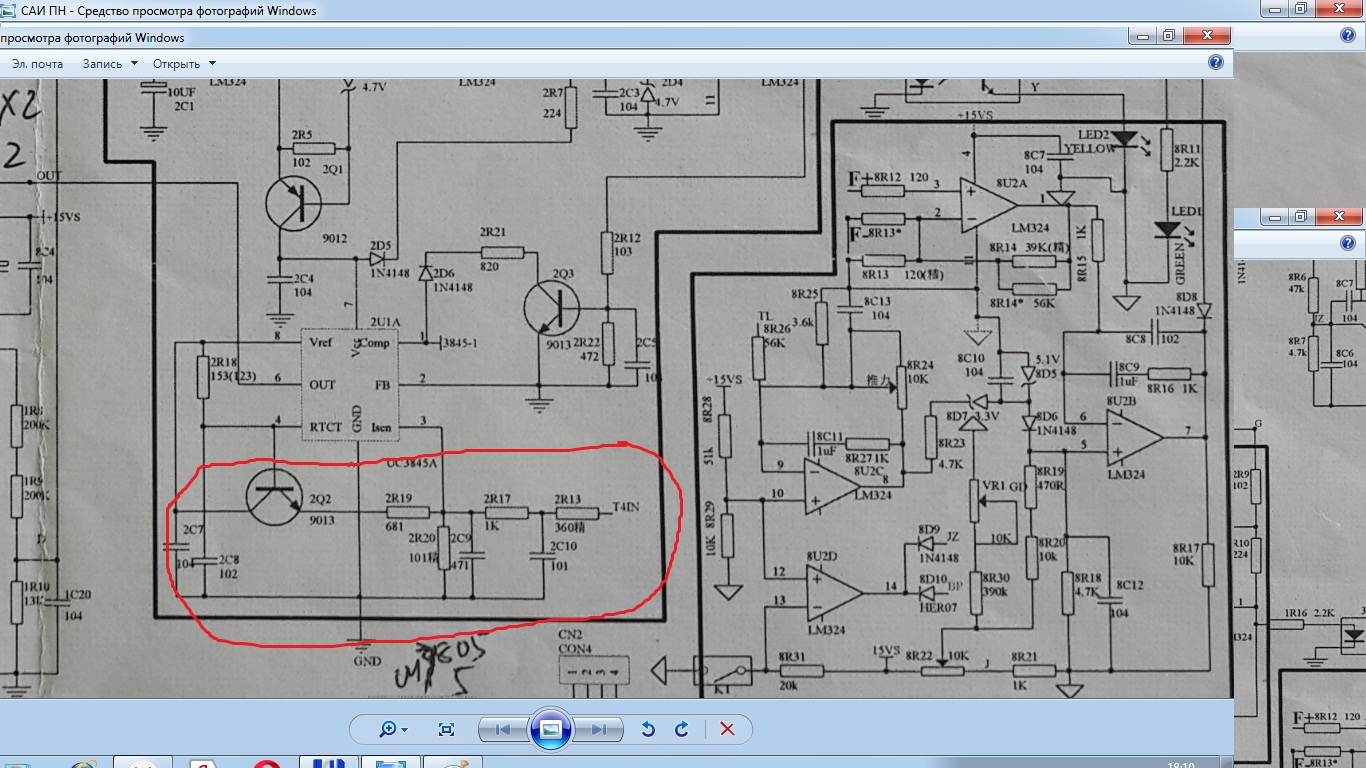Viewport: 1366px width, 768px height.
Task: Close the back САИ ПН window
Action: [x=1340, y=8]
